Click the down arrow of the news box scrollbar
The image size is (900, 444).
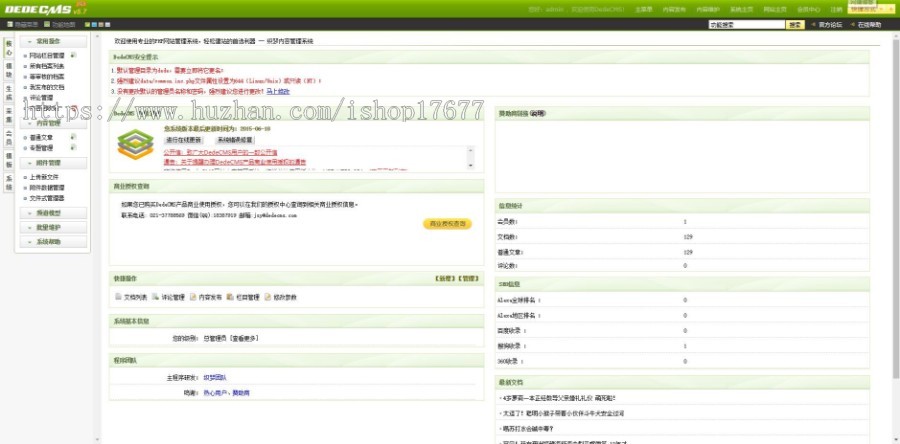click(471, 165)
